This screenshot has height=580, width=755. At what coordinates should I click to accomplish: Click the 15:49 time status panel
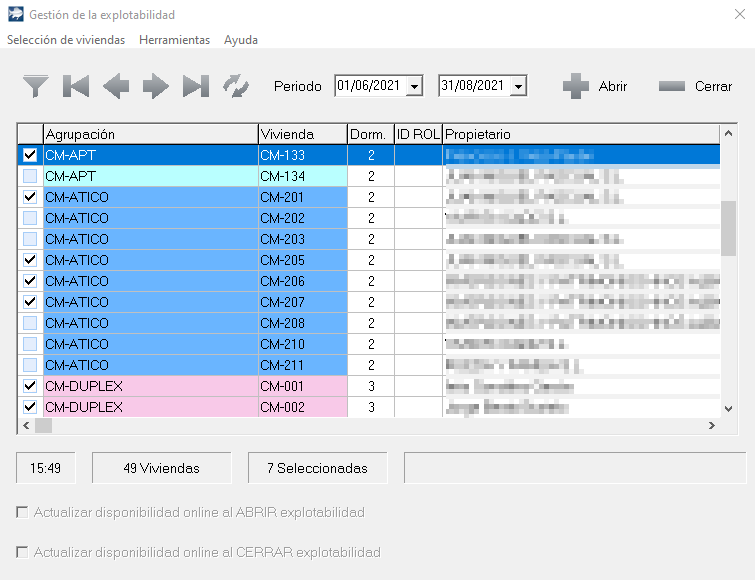click(46, 468)
